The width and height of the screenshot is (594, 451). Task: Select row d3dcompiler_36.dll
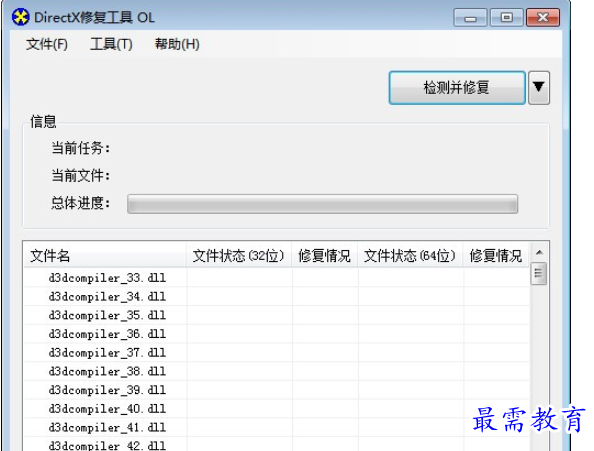coord(277,334)
